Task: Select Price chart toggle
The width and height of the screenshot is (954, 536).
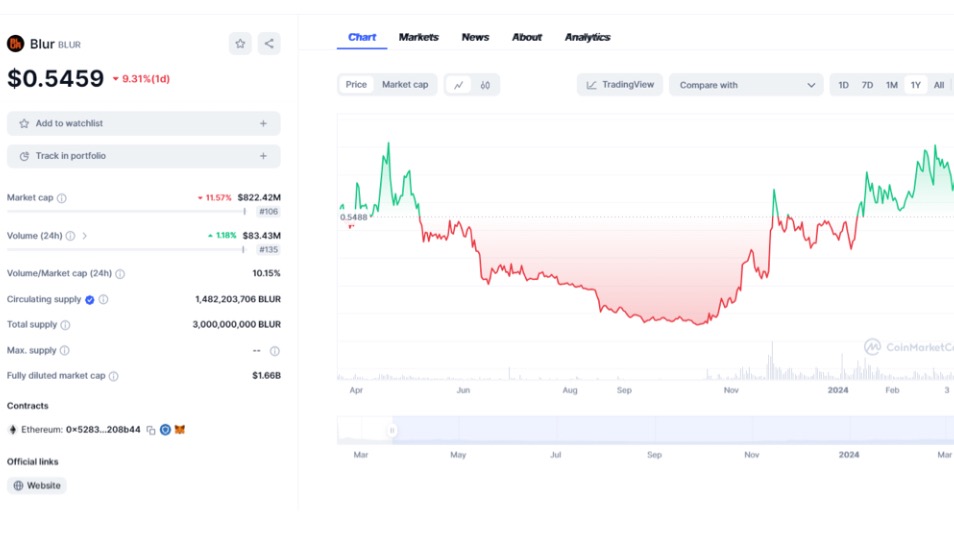Action: pyautogui.click(x=357, y=85)
